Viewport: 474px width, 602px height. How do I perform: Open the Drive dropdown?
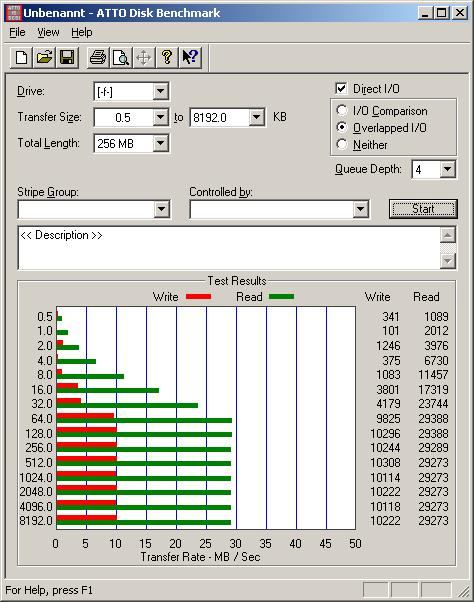coord(160,91)
